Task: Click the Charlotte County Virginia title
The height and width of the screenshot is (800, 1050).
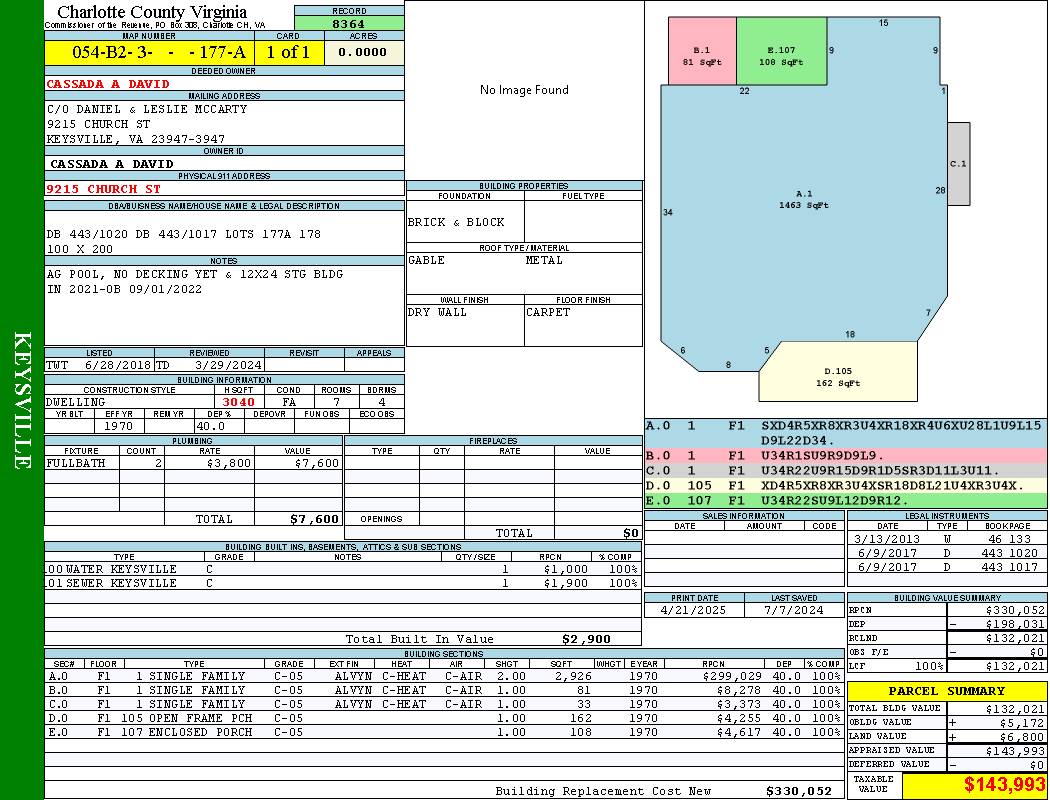Action: pos(152,12)
